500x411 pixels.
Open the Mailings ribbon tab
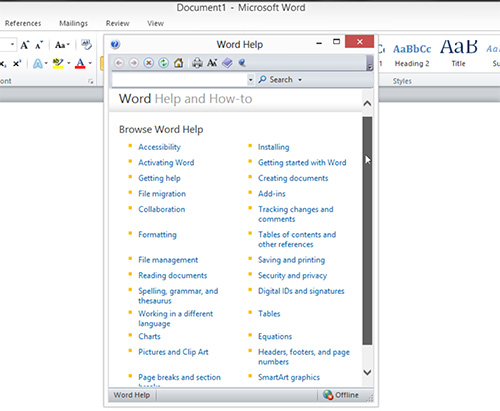[x=73, y=23]
